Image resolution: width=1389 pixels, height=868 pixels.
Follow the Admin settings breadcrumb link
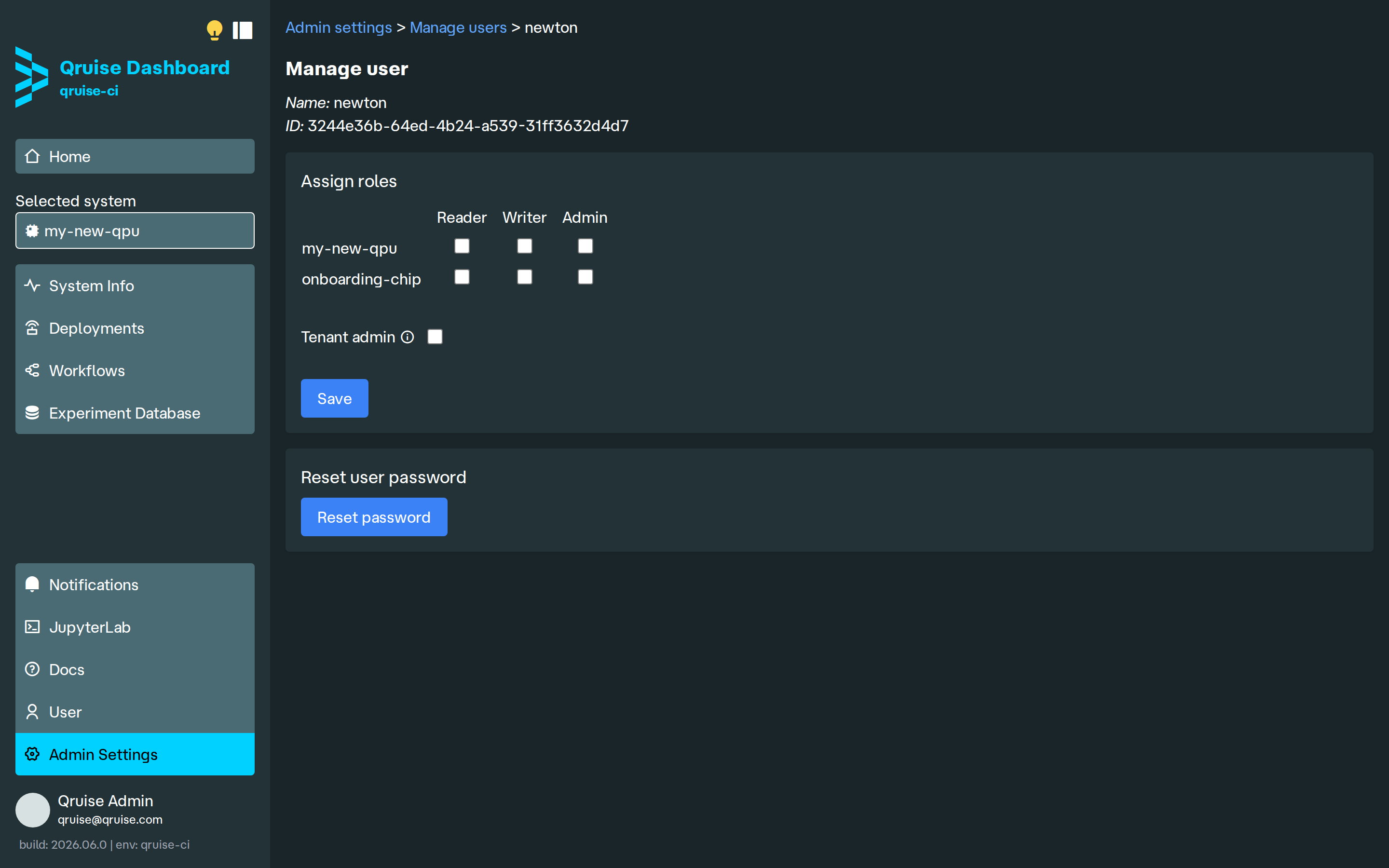(x=339, y=27)
